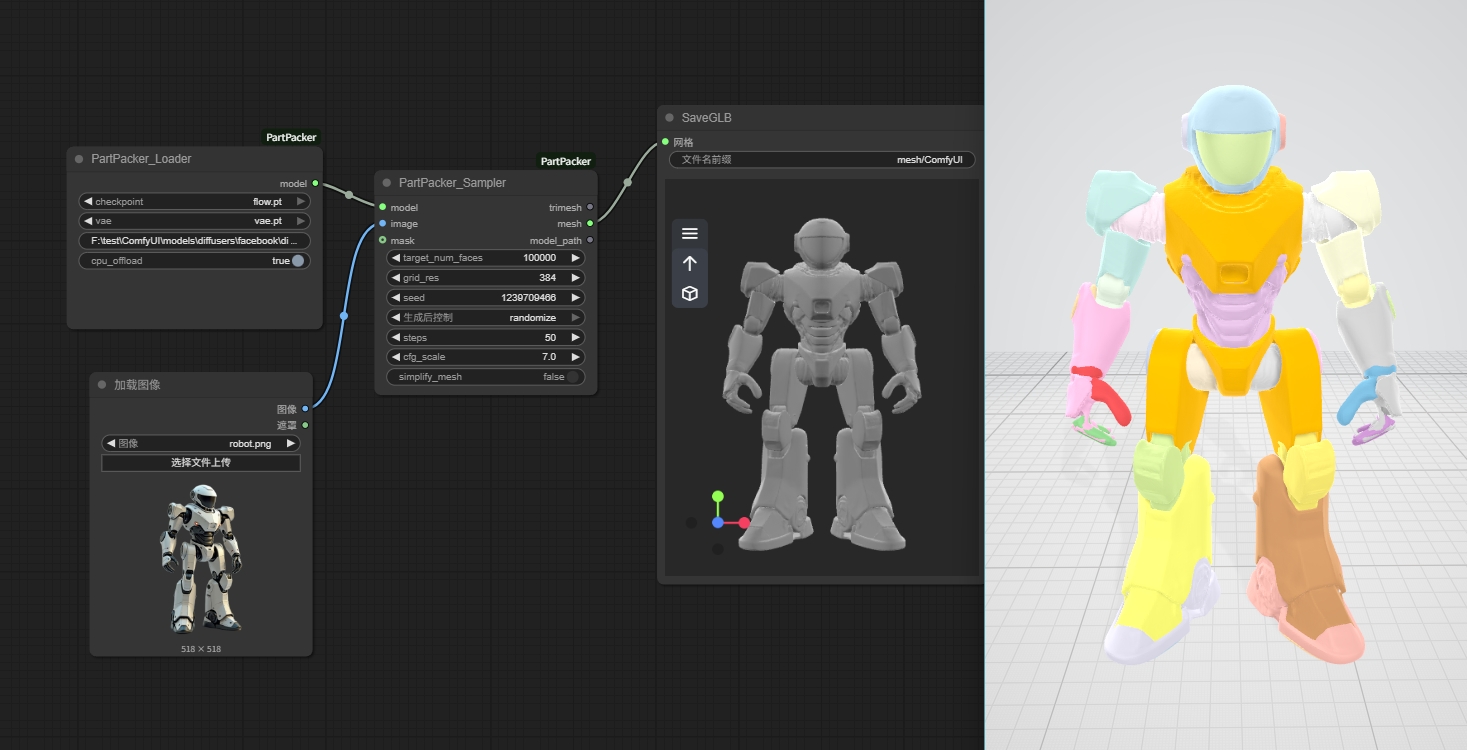Image resolution: width=1467 pixels, height=750 pixels.
Task: Click the 文件名前缀 filename prefix field
Action: point(822,160)
